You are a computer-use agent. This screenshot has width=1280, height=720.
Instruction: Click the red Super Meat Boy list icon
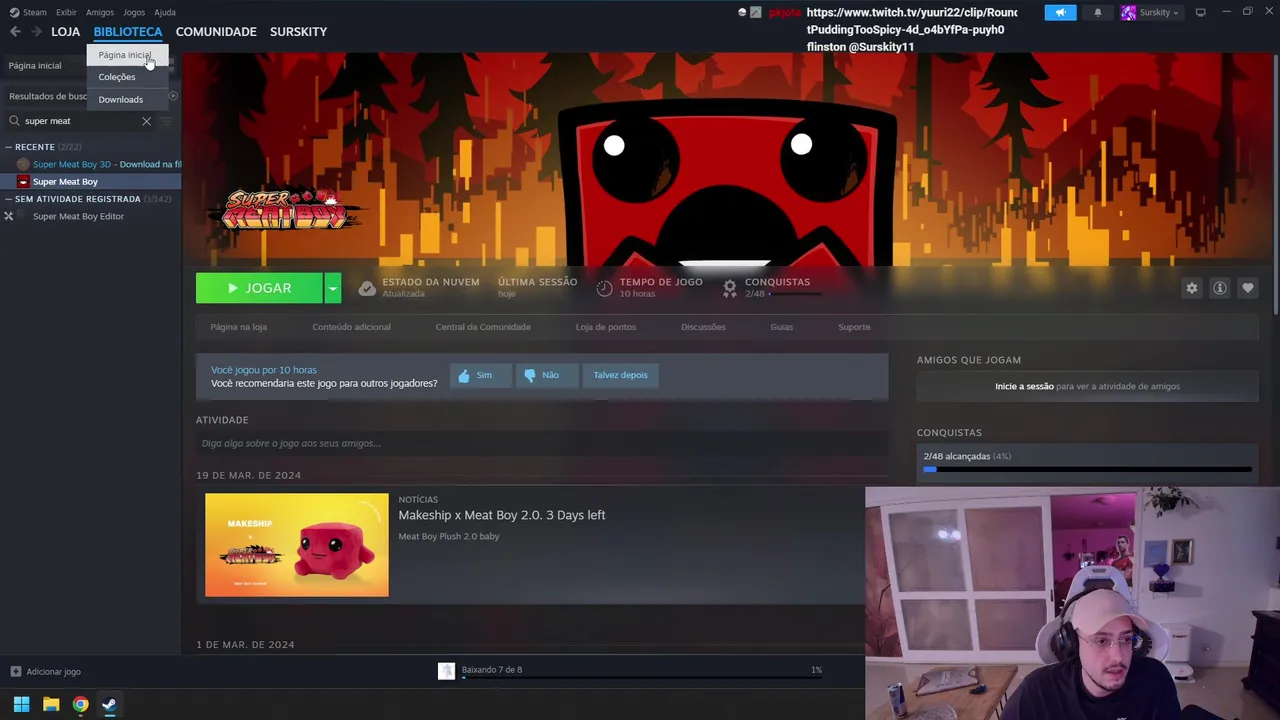[x=23, y=182]
